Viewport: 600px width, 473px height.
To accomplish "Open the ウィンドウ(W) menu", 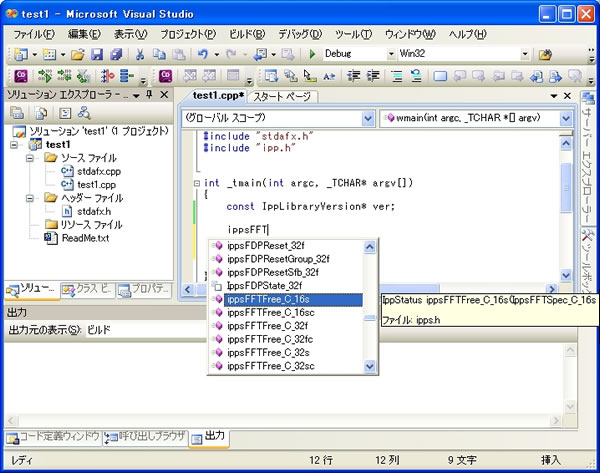I will coord(410,34).
